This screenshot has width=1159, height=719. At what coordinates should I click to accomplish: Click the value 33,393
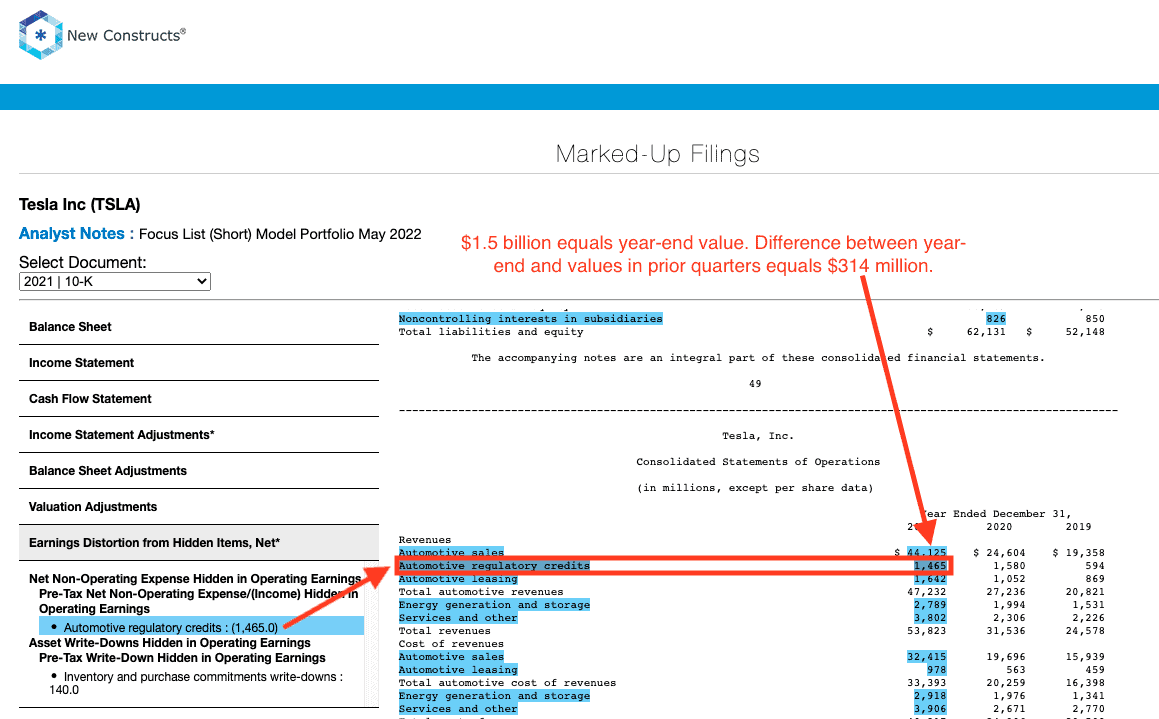[927, 683]
